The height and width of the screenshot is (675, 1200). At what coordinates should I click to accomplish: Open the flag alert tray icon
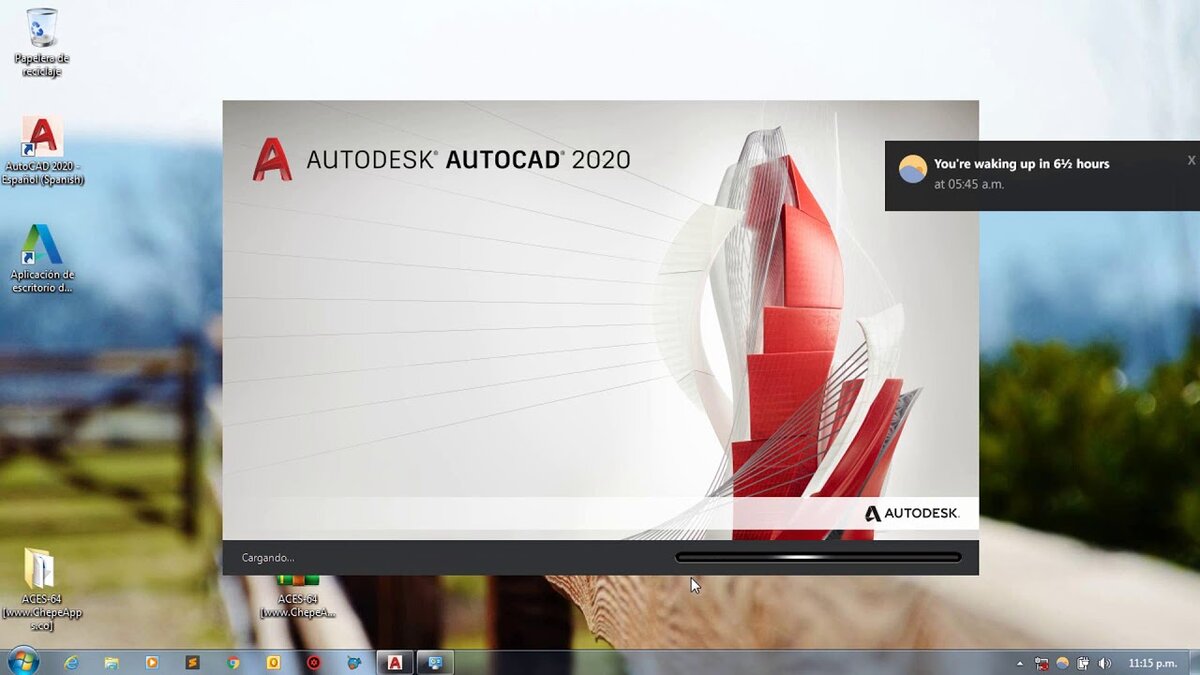pyautogui.click(x=1041, y=663)
